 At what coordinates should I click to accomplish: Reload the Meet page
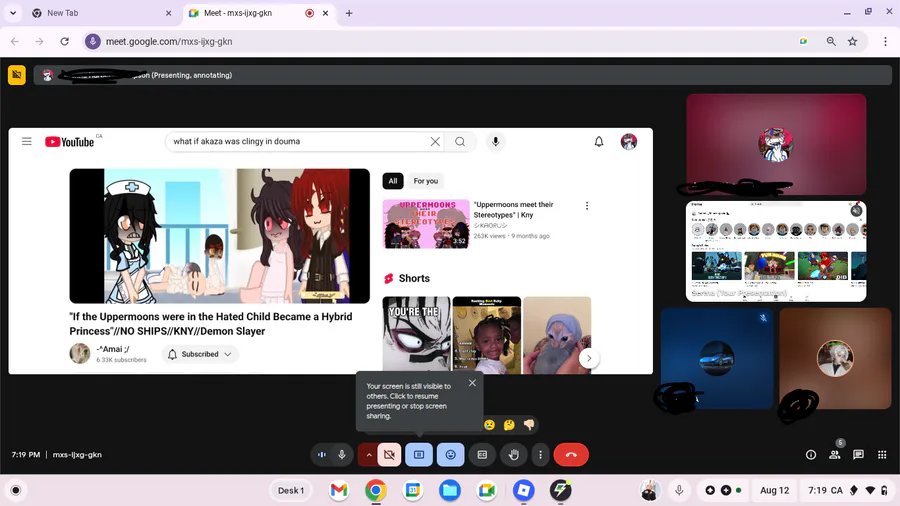click(64, 41)
